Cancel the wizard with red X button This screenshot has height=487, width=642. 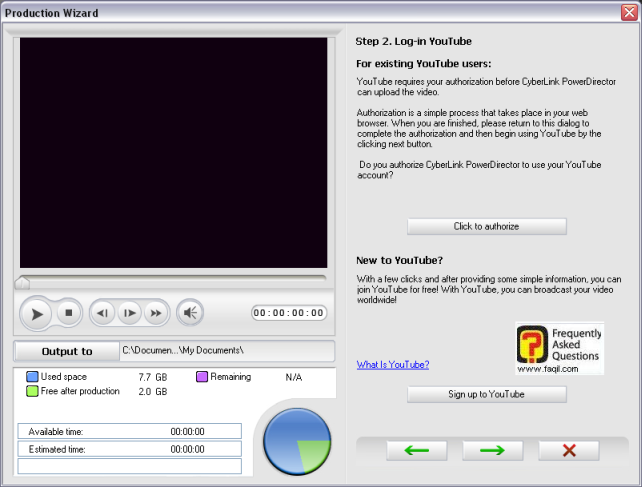[x=569, y=451]
